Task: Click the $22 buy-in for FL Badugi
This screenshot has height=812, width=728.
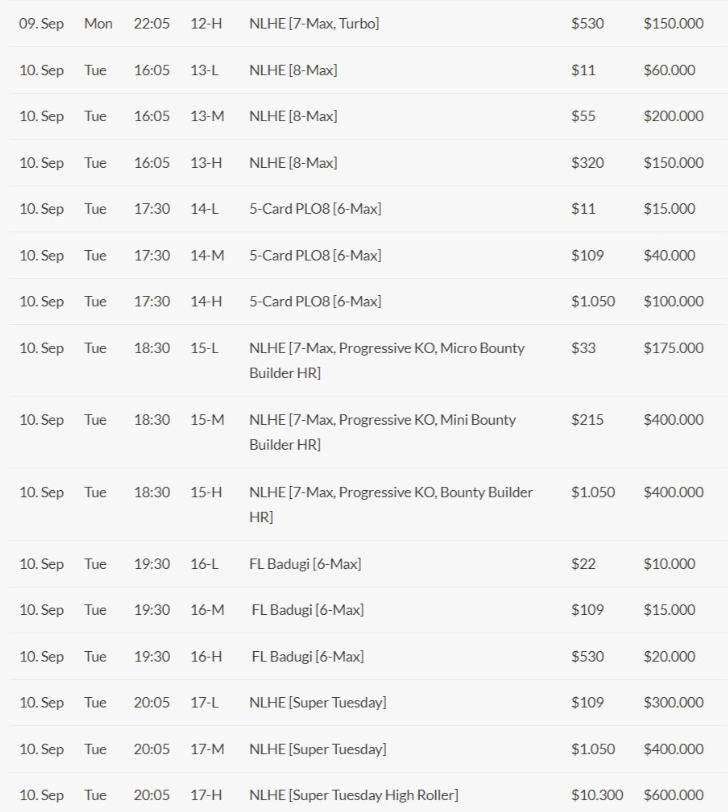Action: (583, 564)
